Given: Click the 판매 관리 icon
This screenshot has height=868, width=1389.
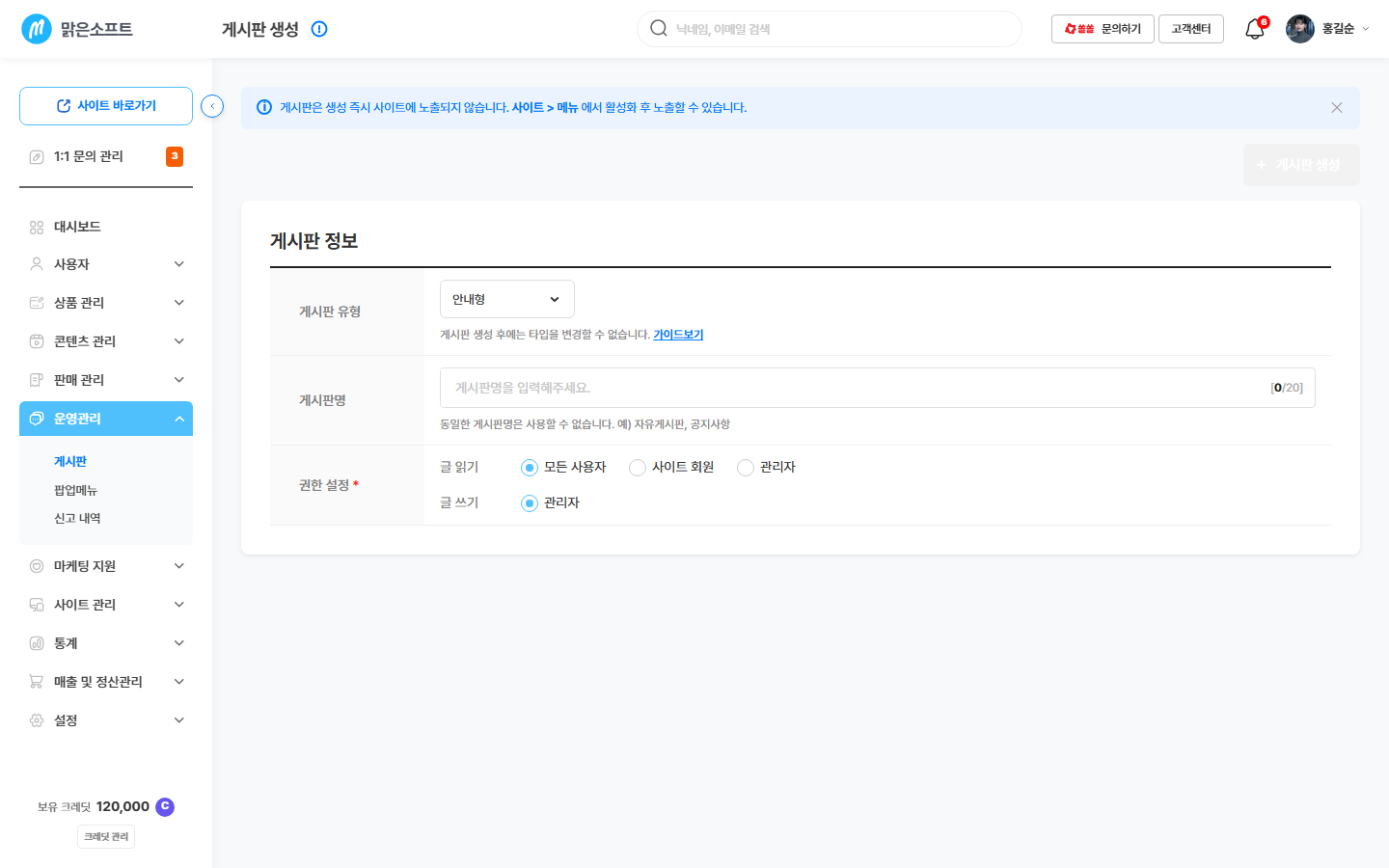Looking at the screenshot, I should click(x=37, y=380).
